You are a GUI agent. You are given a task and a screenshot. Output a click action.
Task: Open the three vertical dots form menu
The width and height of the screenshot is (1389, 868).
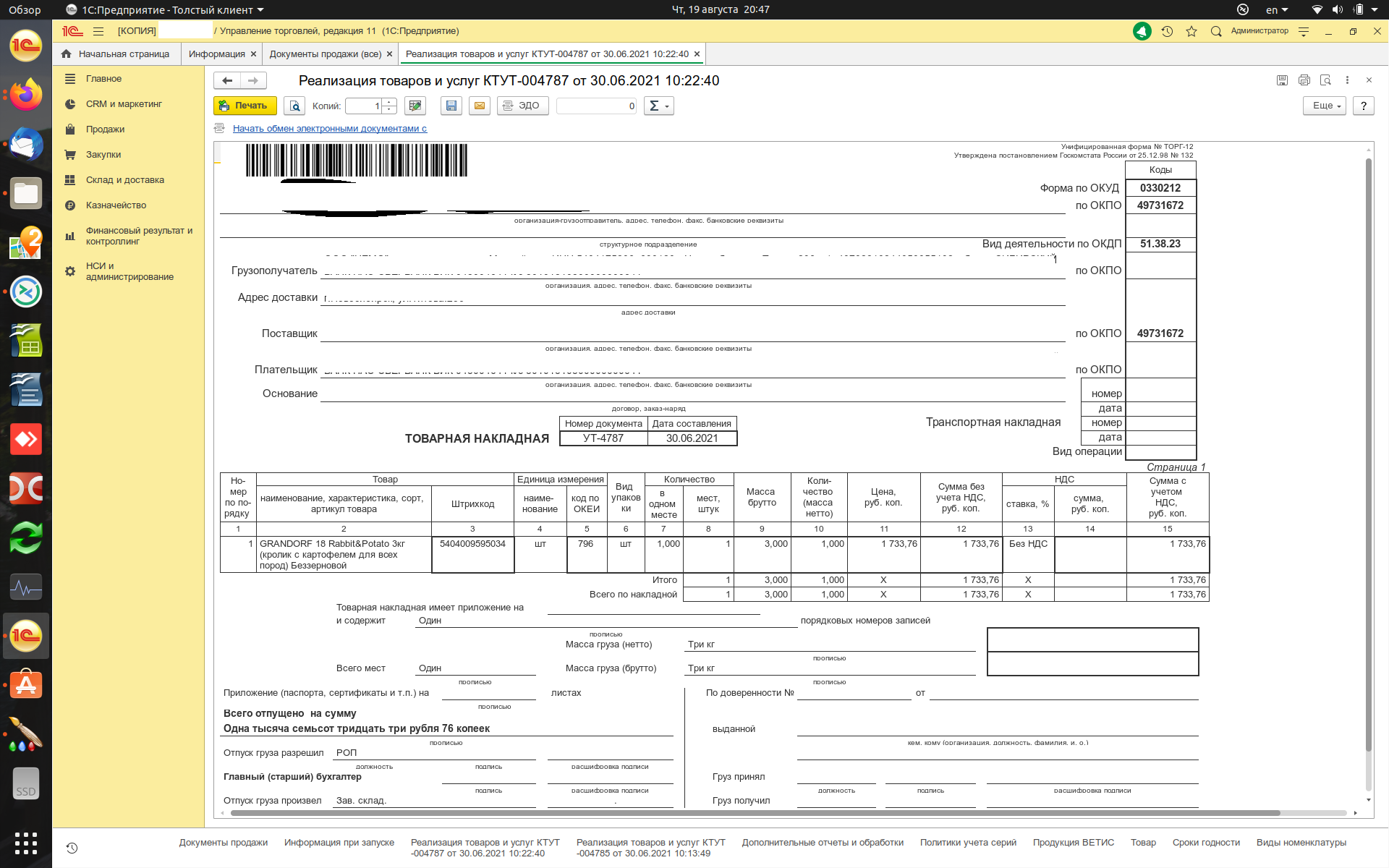(x=1347, y=80)
